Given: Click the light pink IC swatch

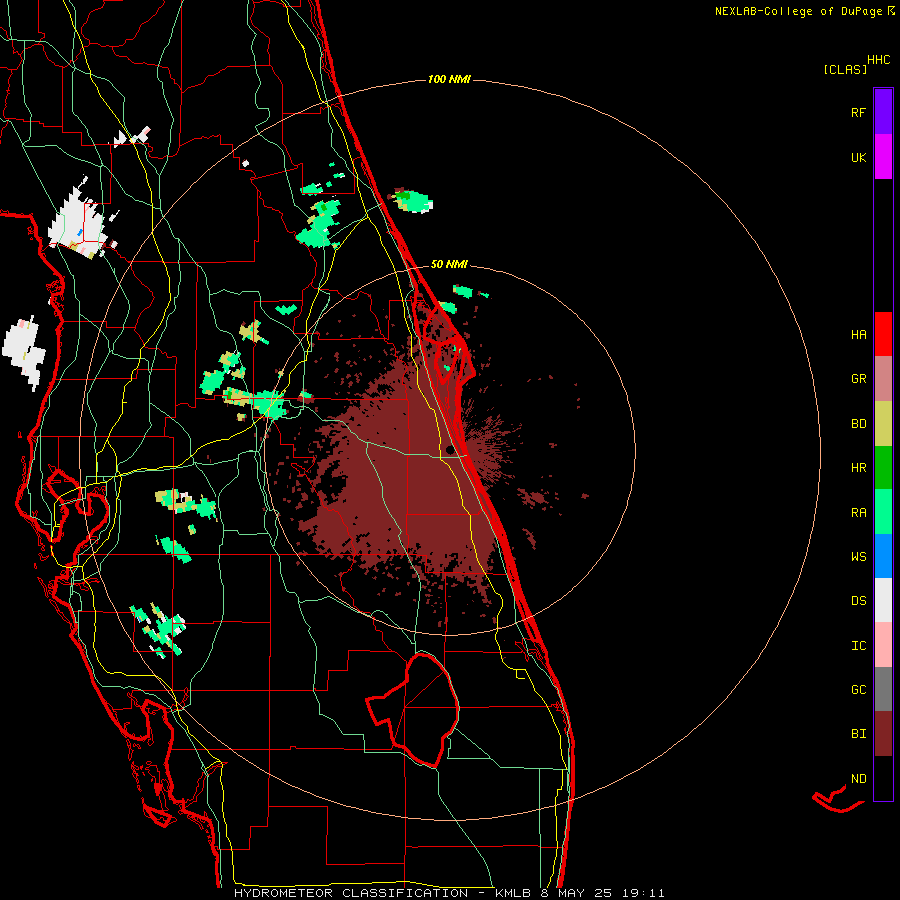Looking at the screenshot, I should pos(883,645).
